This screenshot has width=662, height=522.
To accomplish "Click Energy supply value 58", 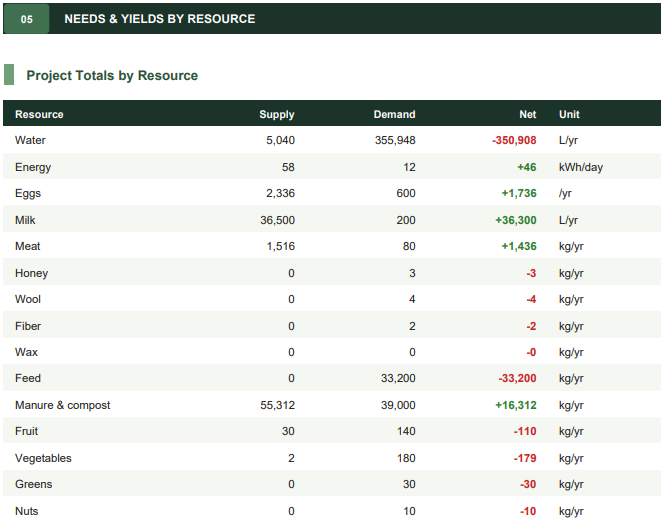I will point(288,167).
